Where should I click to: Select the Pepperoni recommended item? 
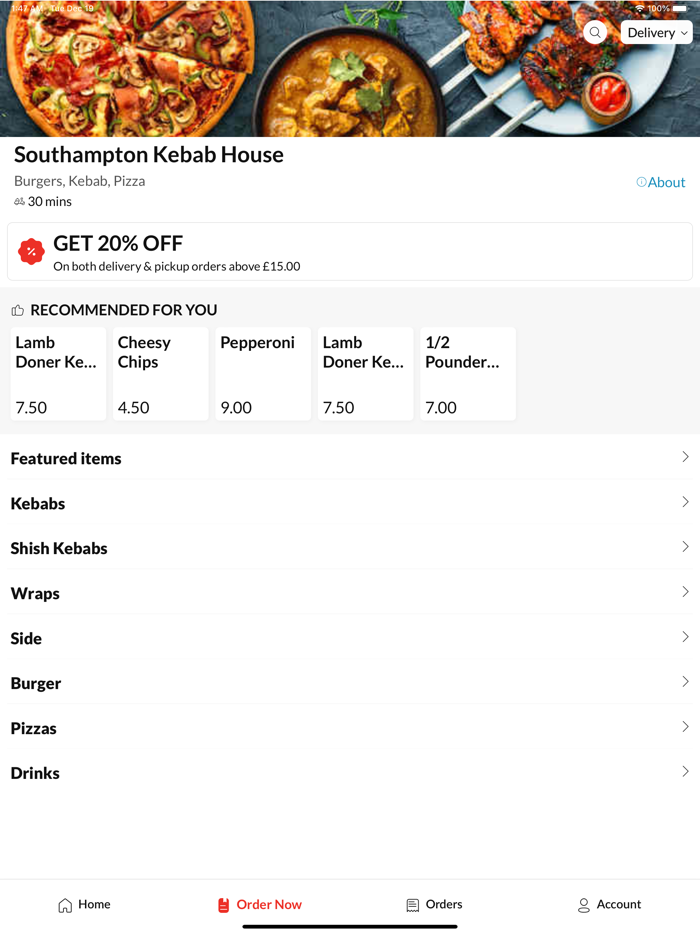click(x=262, y=374)
